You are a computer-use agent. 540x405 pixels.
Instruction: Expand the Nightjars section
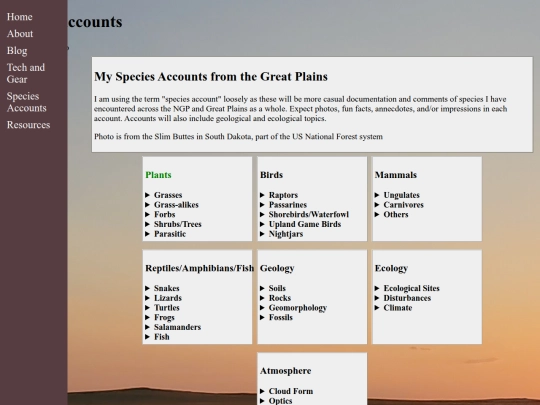(282, 234)
